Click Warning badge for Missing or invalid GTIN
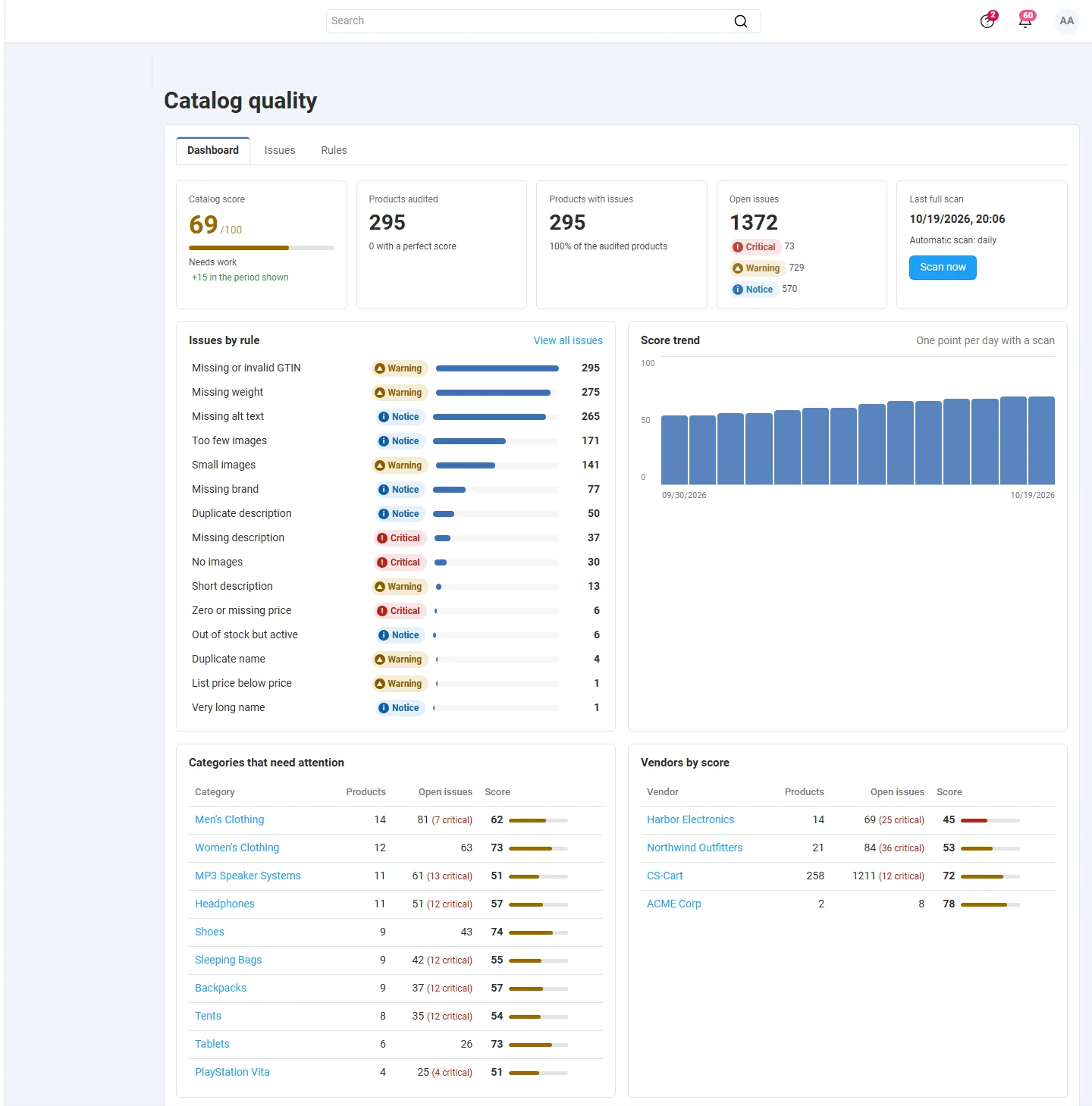Image resolution: width=1092 pixels, height=1106 pixels. point(400,368)
